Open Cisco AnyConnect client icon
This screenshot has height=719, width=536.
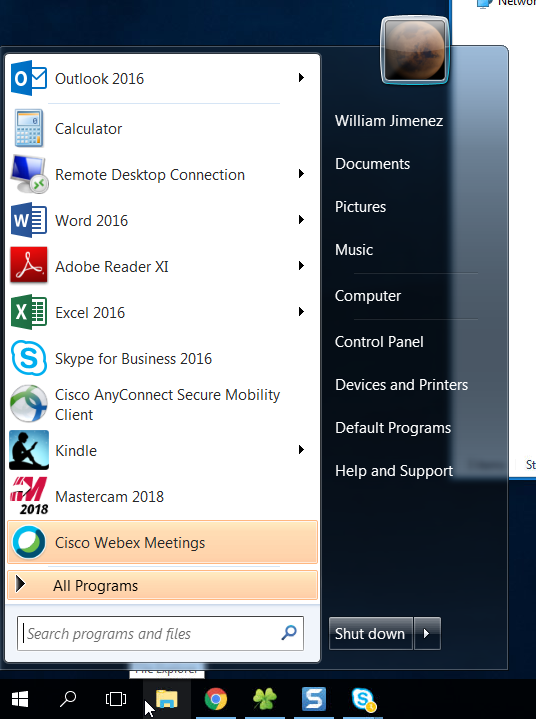[x=28, y=404]
